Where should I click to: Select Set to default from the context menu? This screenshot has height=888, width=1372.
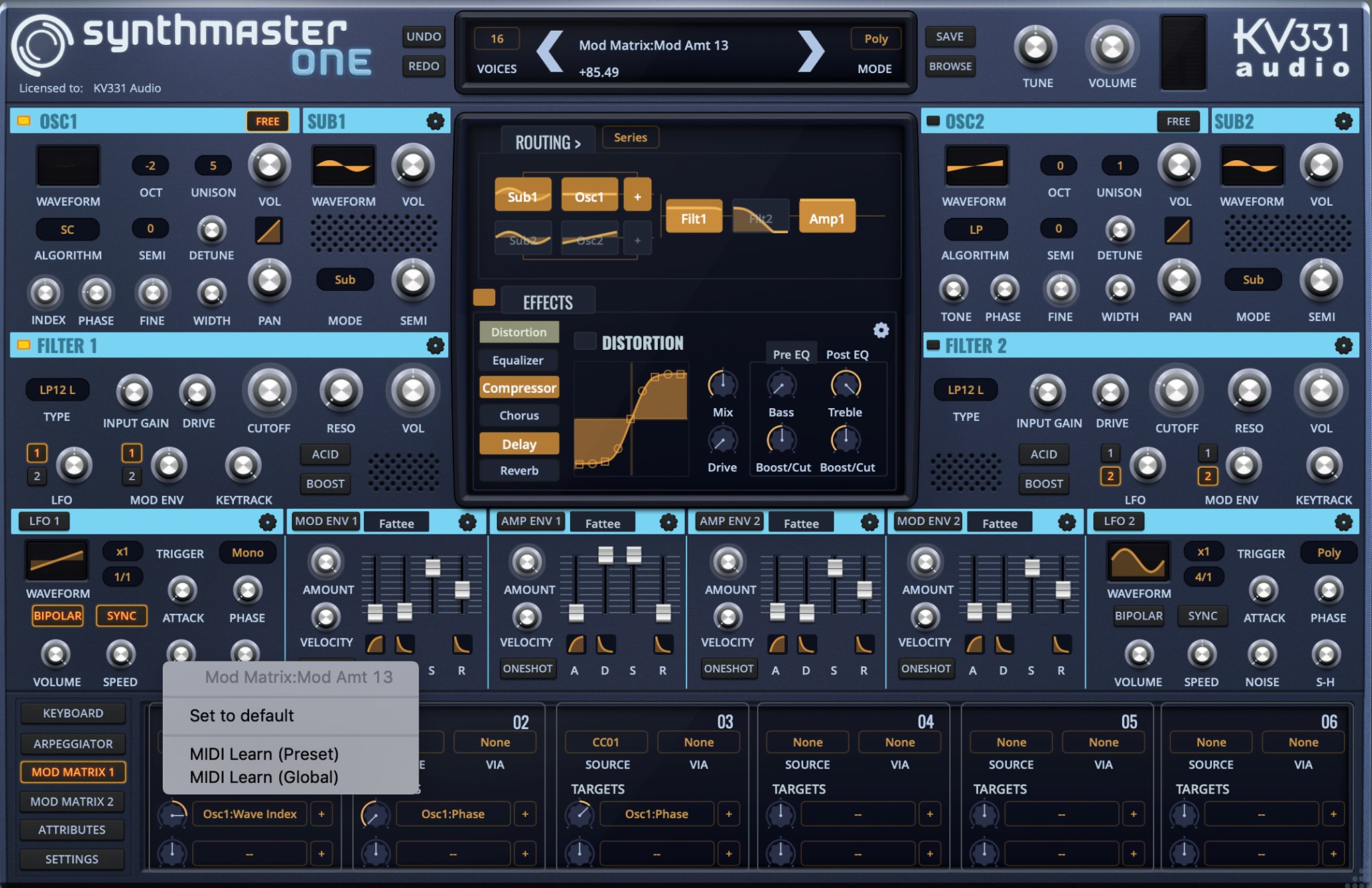coord(241,715)
